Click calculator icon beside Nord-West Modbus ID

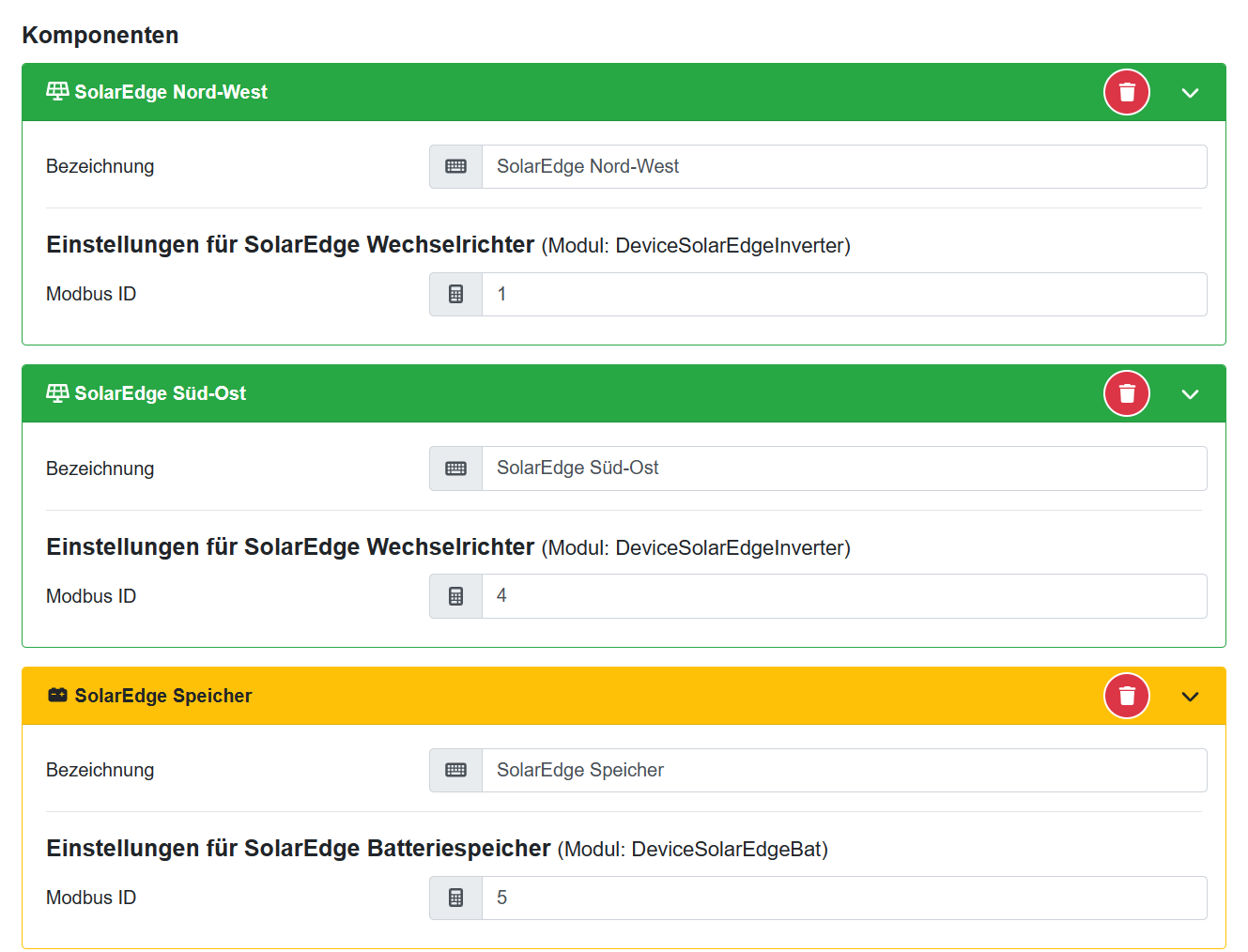coord(456,294)
